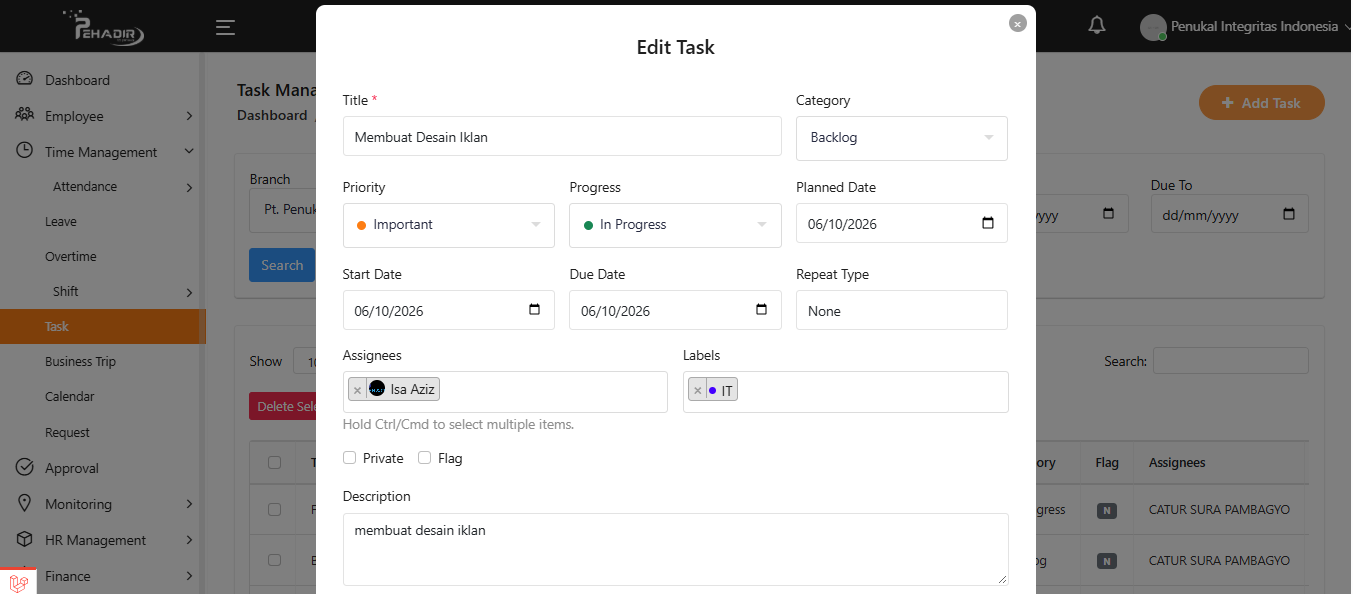The image size is (1353, 594).
Task: Close the Edit Task dialog
Action: (1018, 23)
